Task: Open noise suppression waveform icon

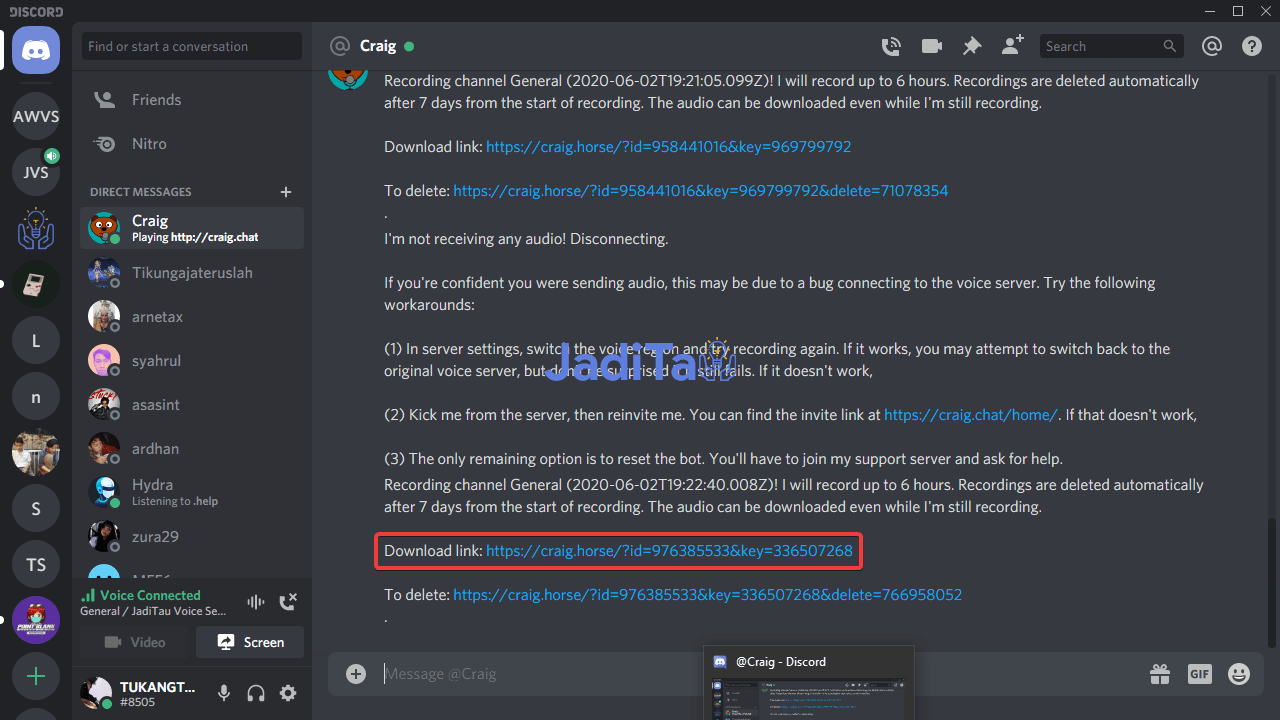Action: click(256, 602)
